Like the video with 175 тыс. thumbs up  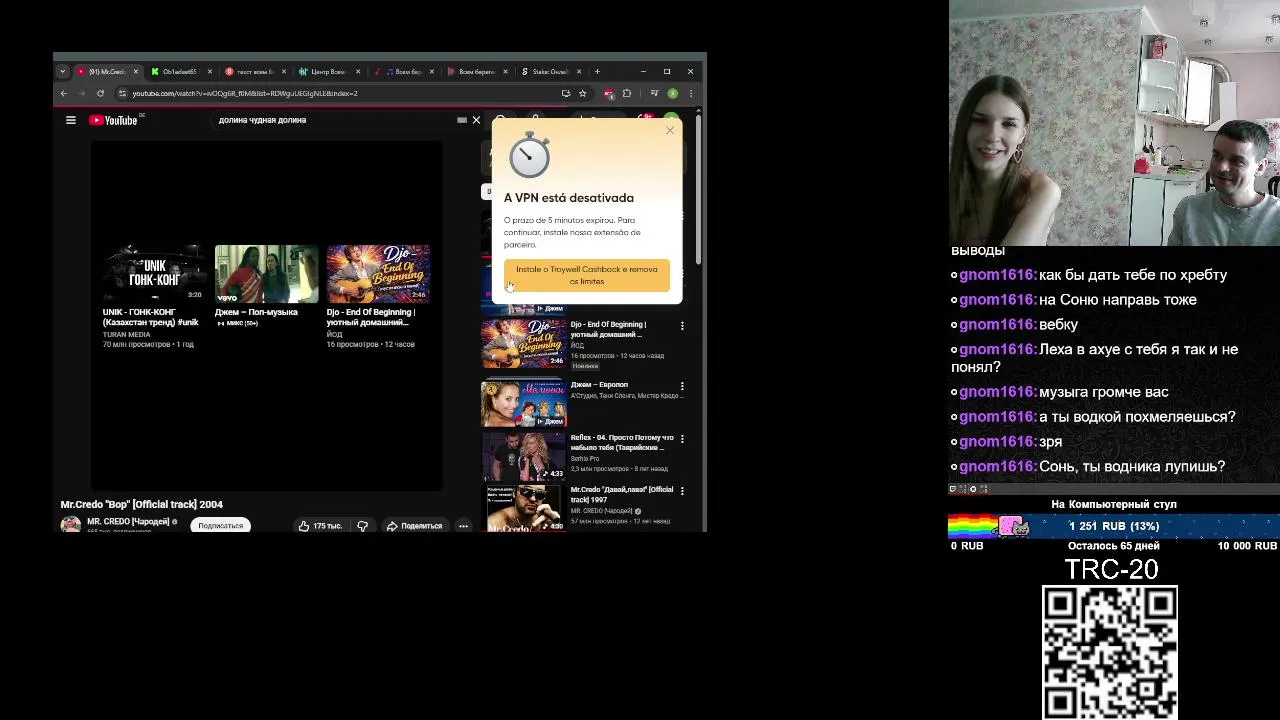click(x=320, y=526)
